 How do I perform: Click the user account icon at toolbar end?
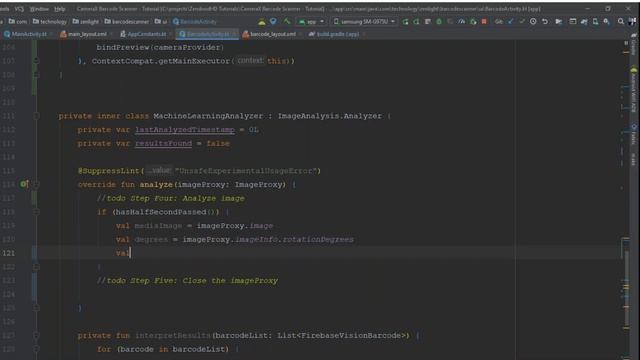(x=632, y=21)
